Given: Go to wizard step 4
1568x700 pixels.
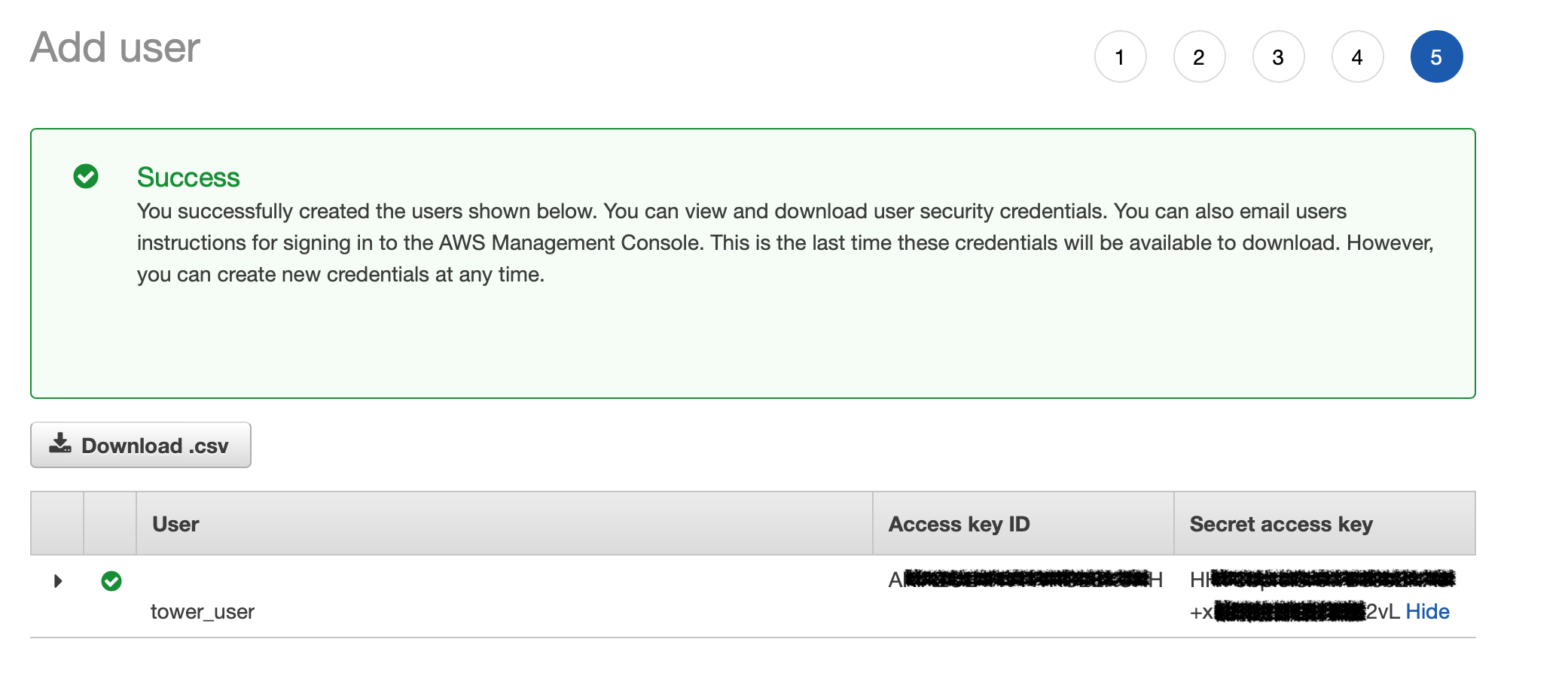Looking at the screenshot, I should point(1357,56).
